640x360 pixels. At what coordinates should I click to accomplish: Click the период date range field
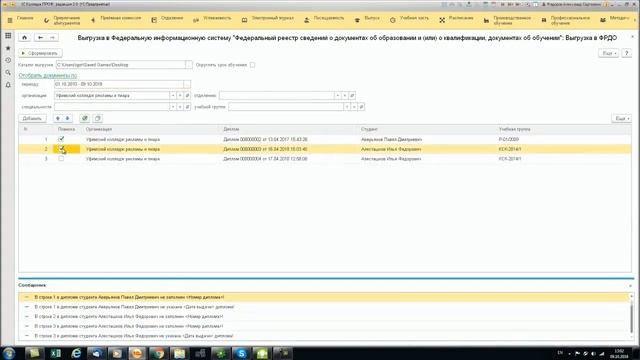click(119, 84)
